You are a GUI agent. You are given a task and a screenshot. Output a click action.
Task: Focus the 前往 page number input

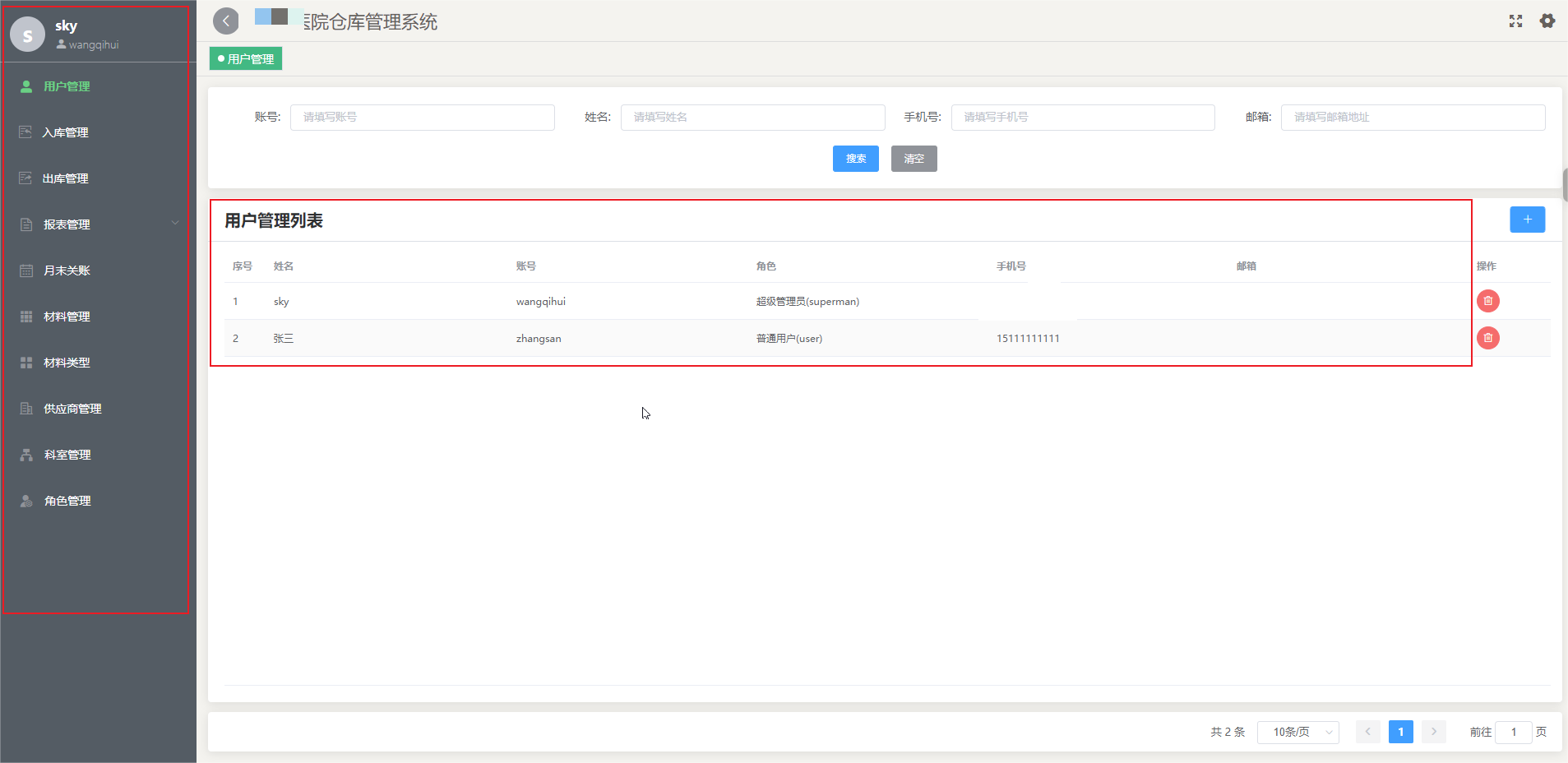point(1514,732)
